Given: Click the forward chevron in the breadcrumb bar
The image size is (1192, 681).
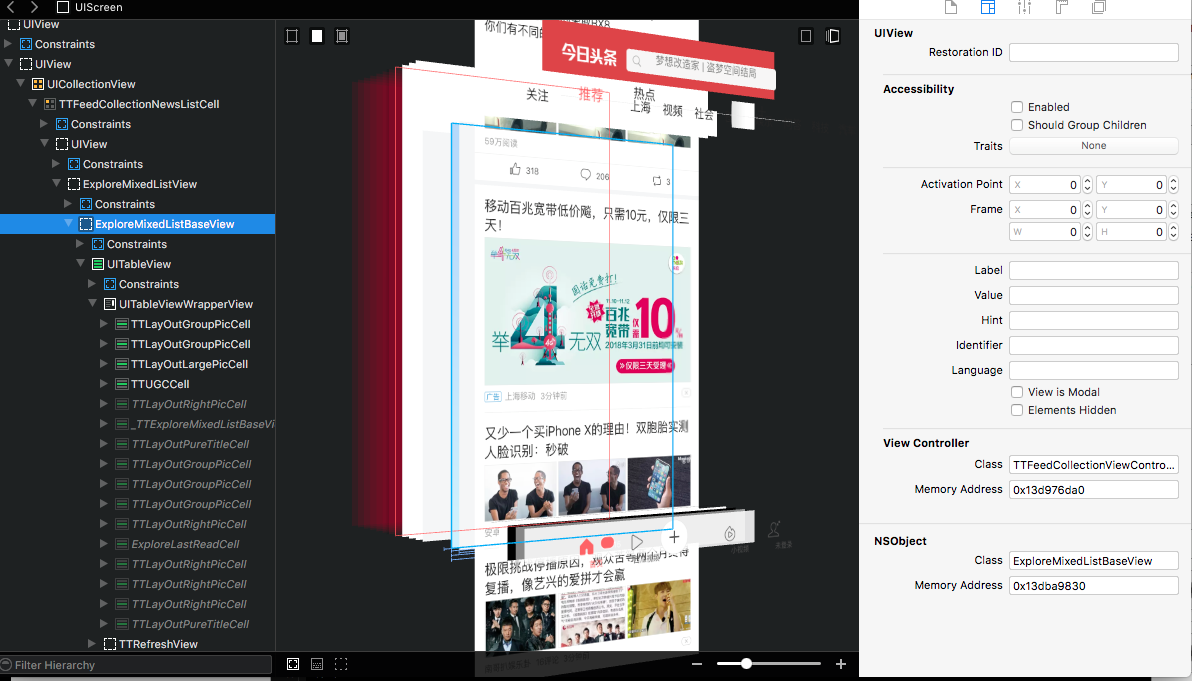Looking at the screenshot, I should (34, 7).
